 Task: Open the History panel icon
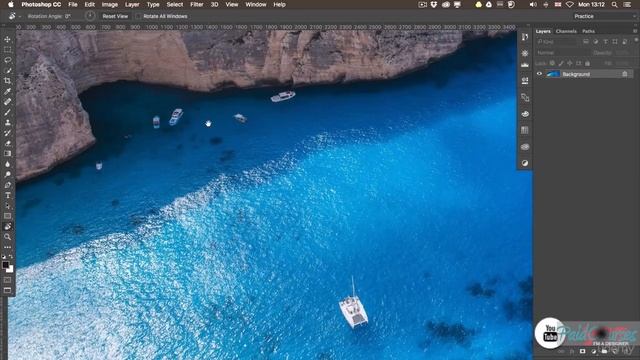(x=525, y=37)
